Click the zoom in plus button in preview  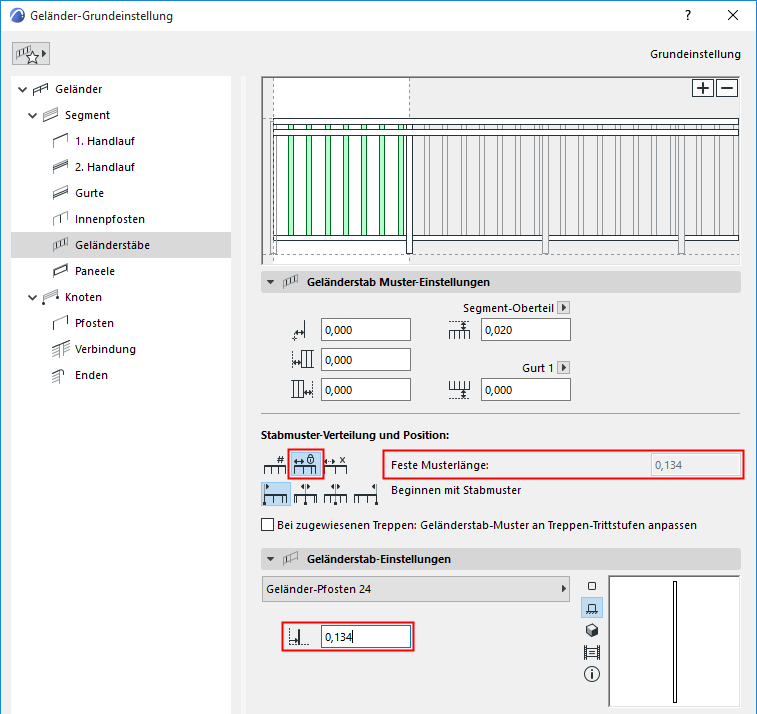(702, 88)
